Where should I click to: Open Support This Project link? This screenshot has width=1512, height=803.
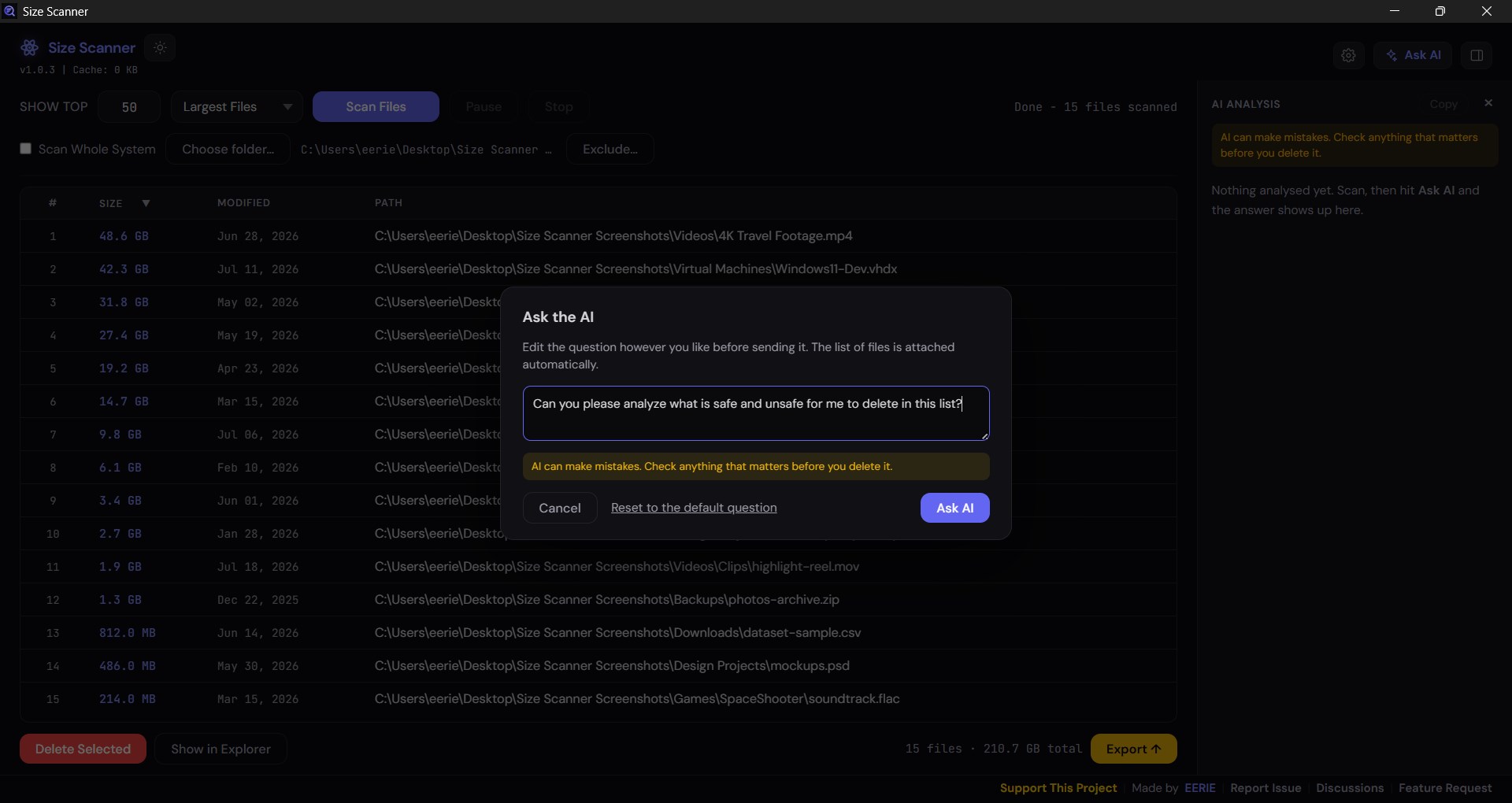(1058, 788)
